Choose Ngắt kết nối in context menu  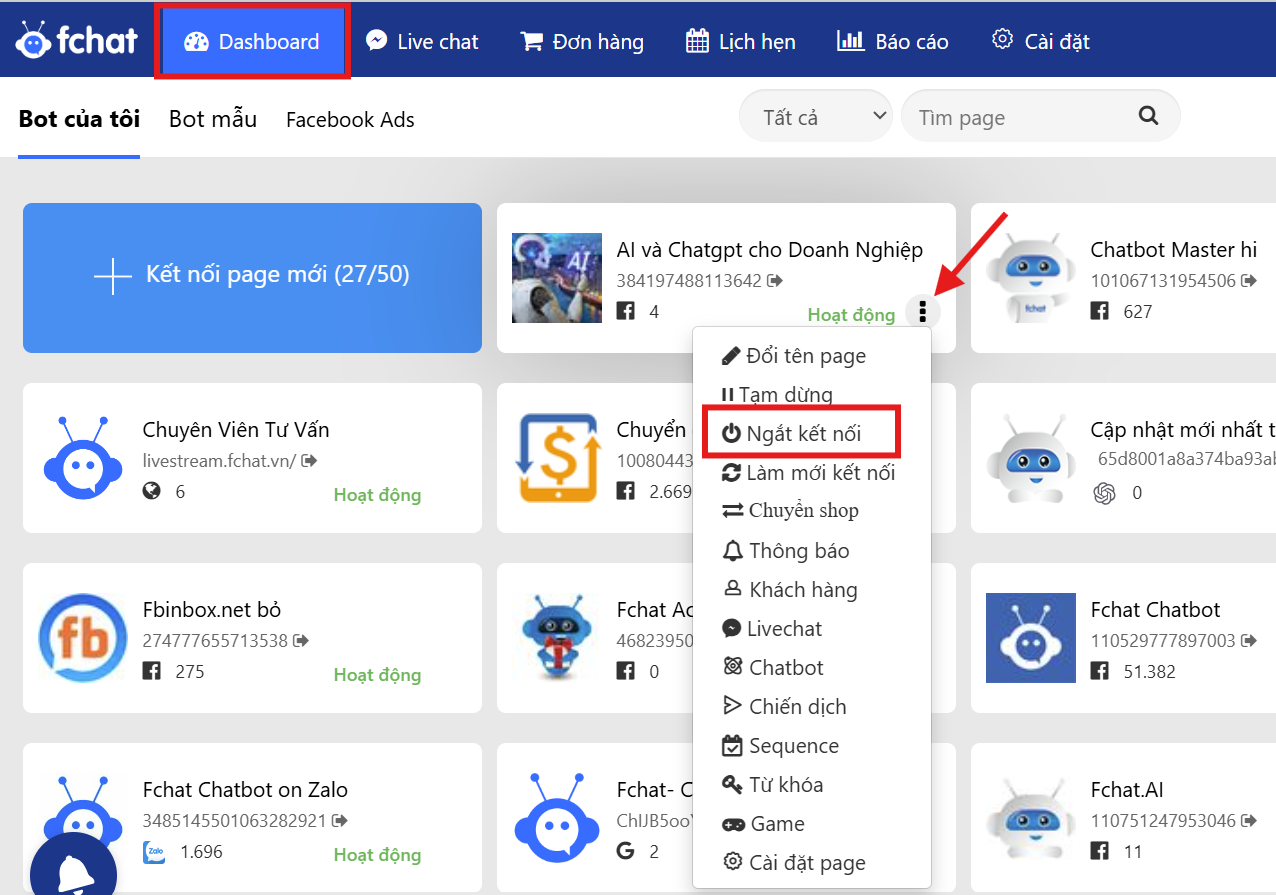point(802,433)
